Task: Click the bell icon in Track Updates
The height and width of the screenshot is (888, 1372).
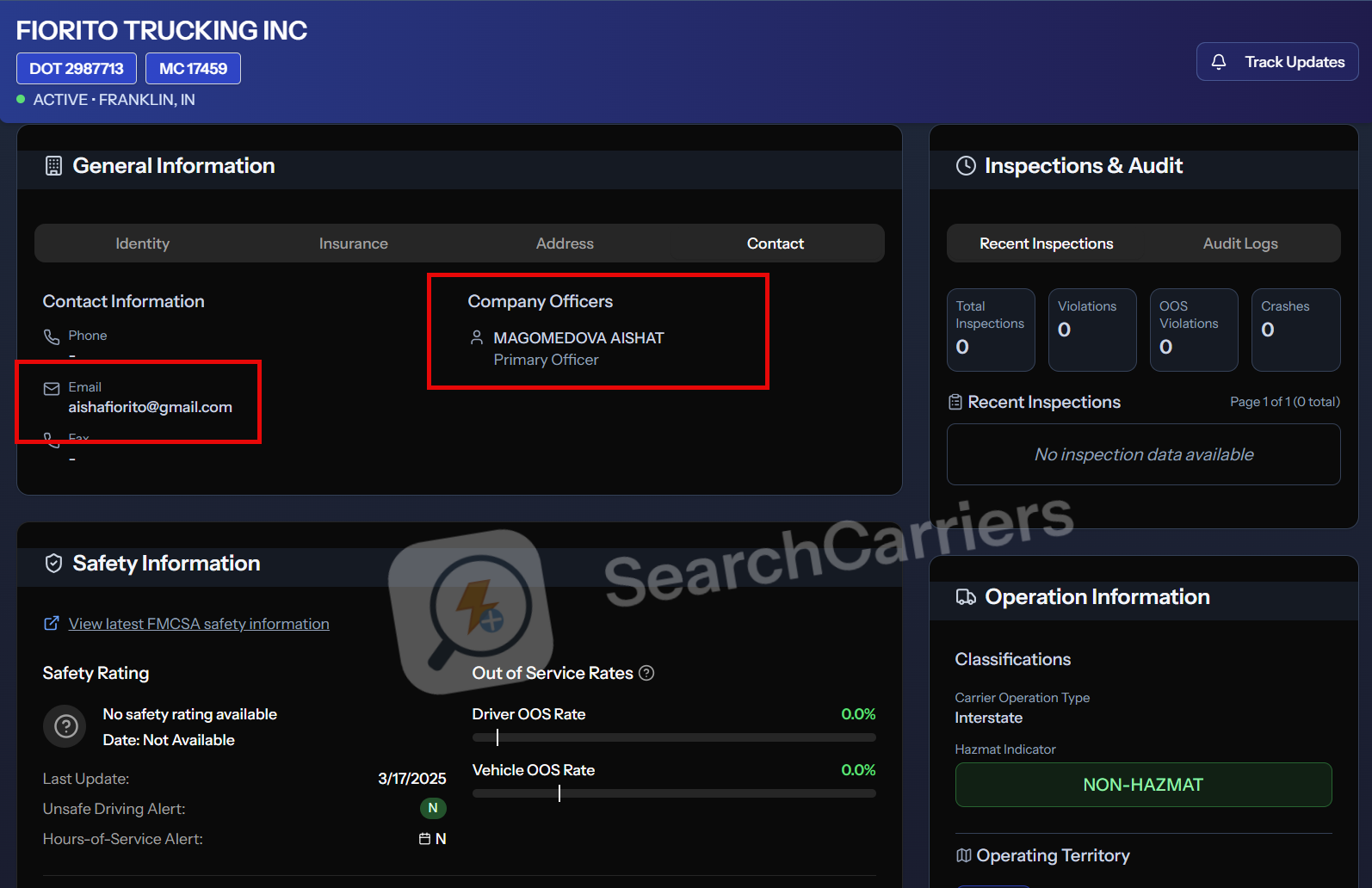Action: 1219,62
